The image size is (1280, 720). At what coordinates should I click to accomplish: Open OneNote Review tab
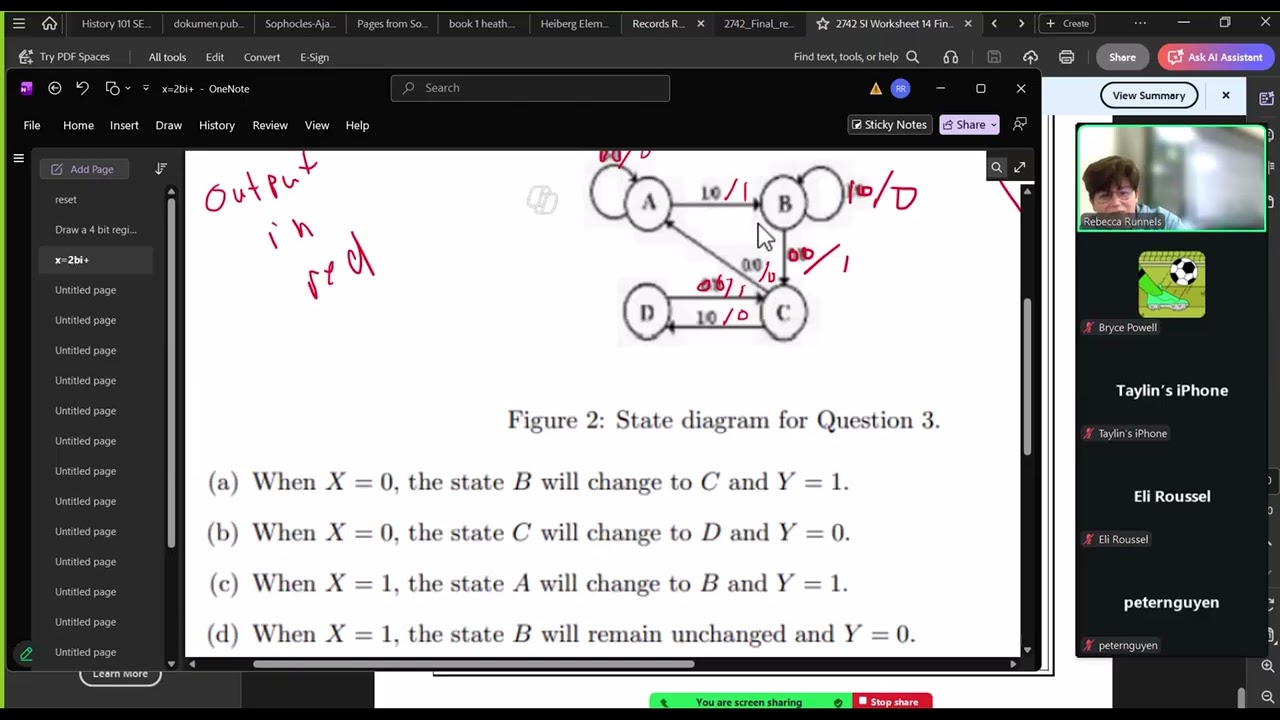click(270, 125)
